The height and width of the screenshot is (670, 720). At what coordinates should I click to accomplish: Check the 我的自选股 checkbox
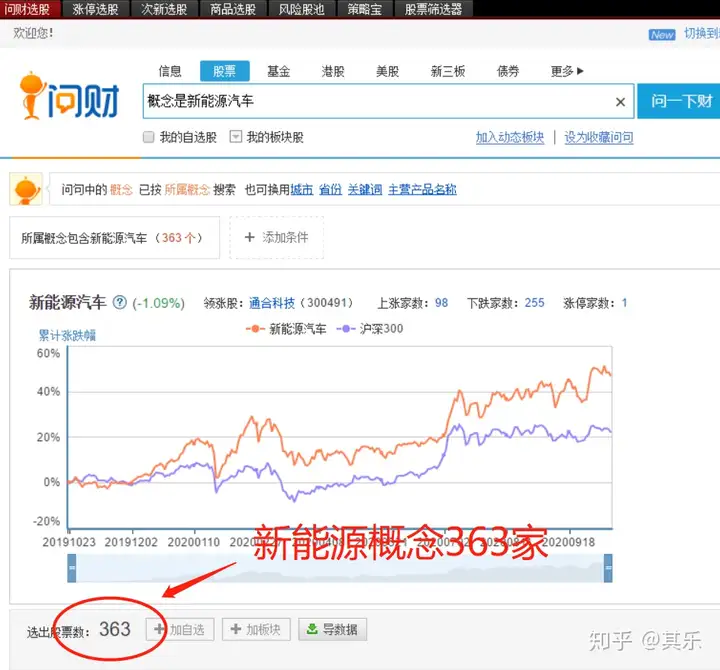point(148,137)
